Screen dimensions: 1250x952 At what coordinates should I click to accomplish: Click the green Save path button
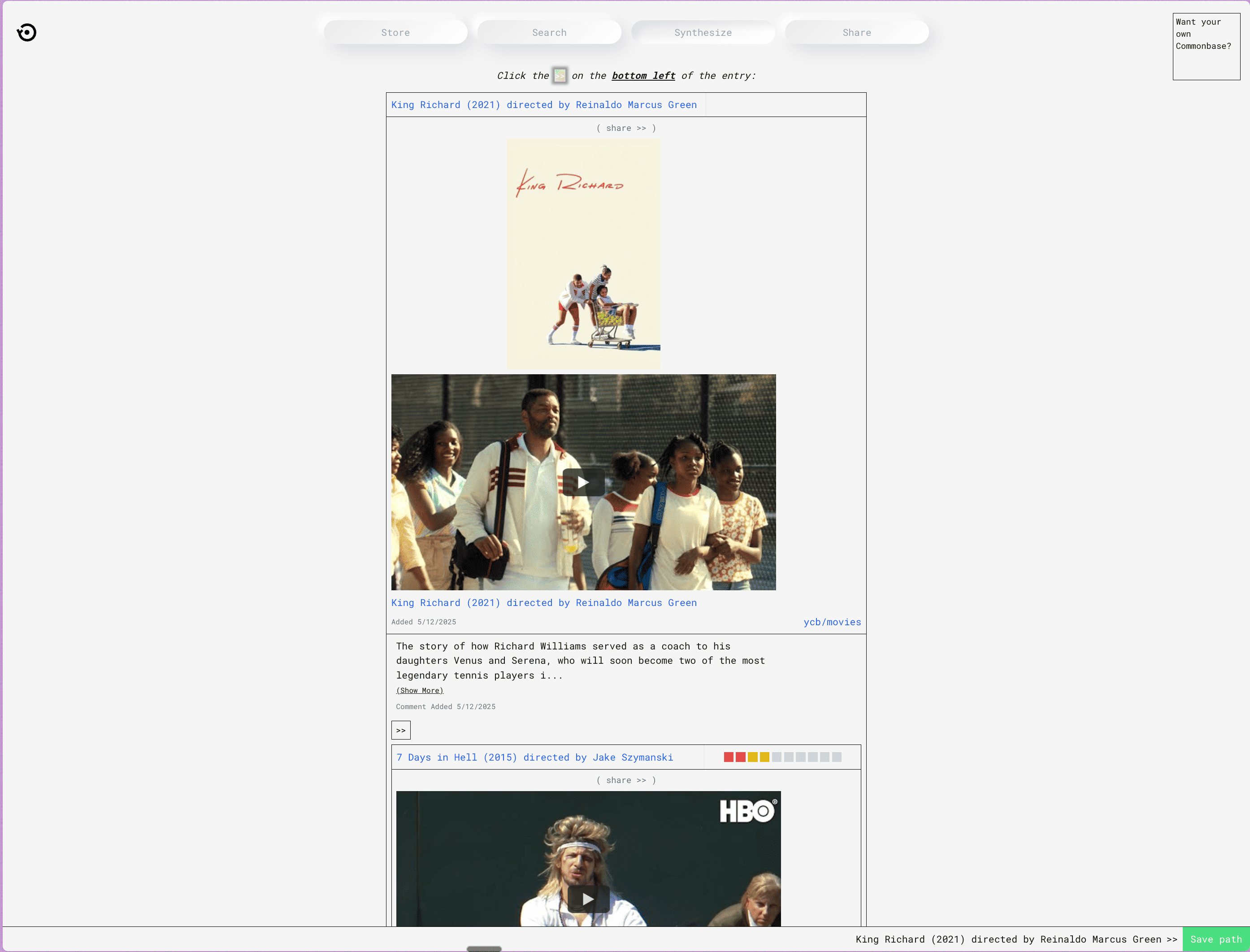coord(1215,939)
